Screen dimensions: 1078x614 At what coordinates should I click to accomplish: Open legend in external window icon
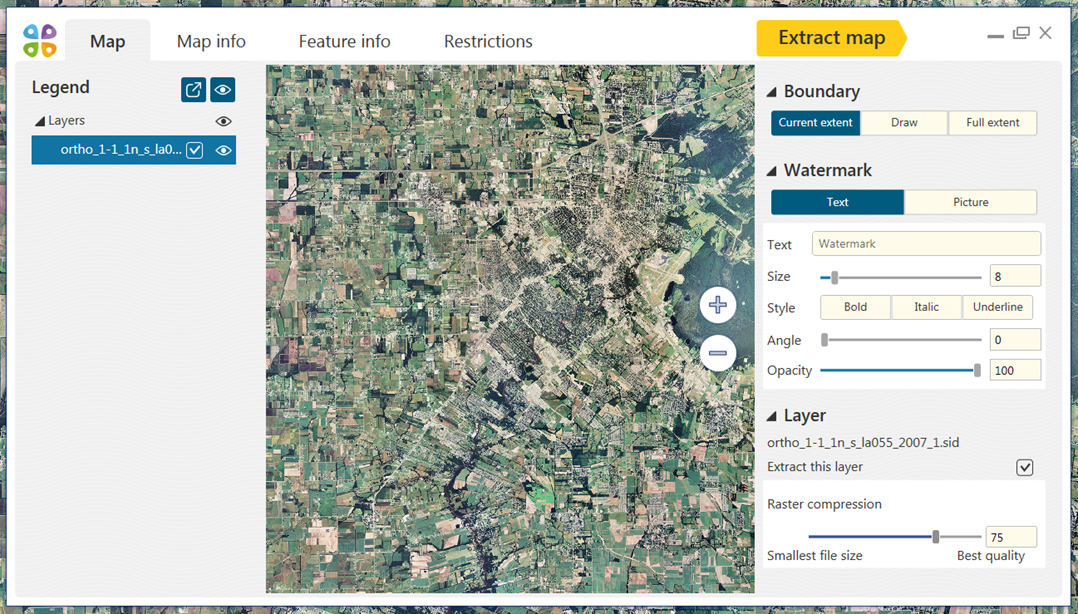(193, 89)
